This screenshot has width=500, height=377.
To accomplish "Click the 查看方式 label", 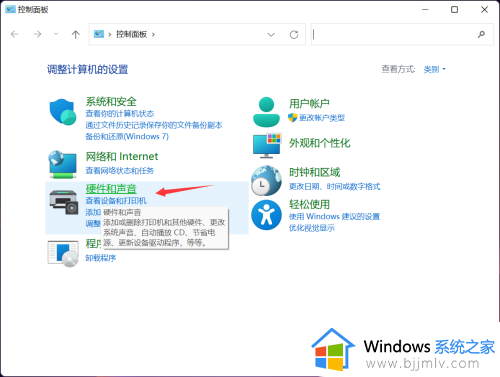I will click(x=398, y=69).
